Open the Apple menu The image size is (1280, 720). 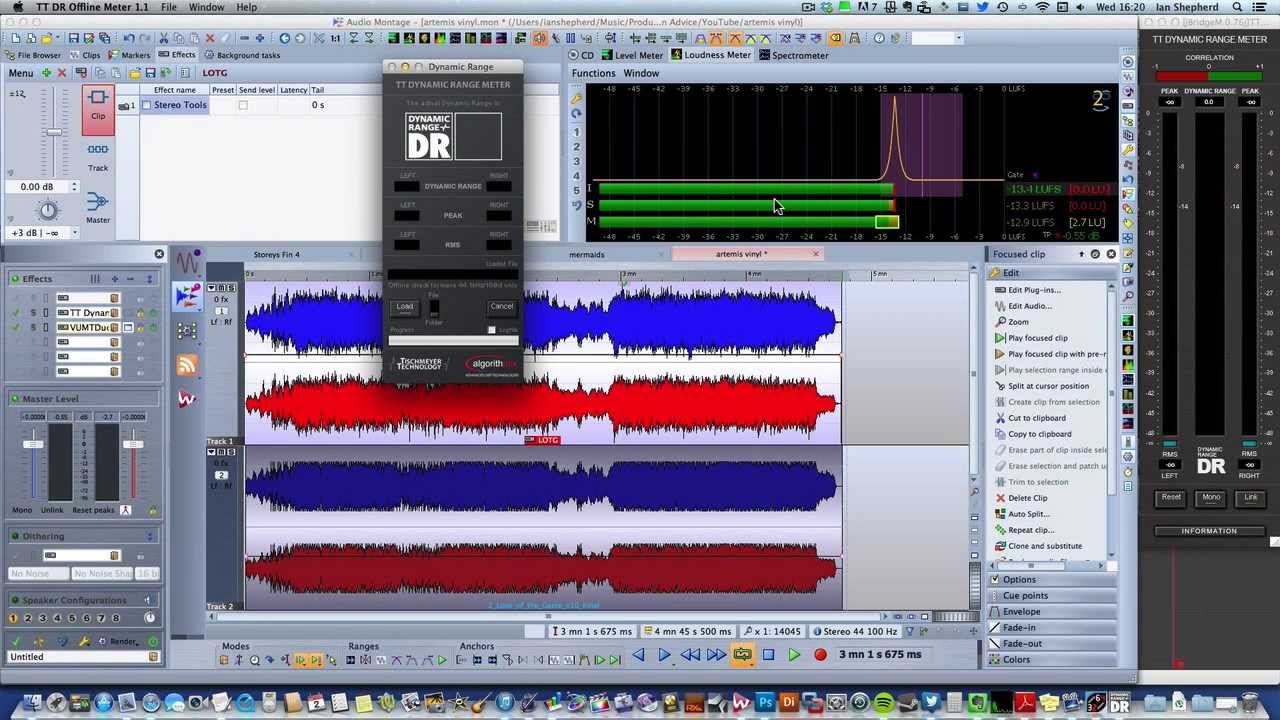tap(17, 7)
